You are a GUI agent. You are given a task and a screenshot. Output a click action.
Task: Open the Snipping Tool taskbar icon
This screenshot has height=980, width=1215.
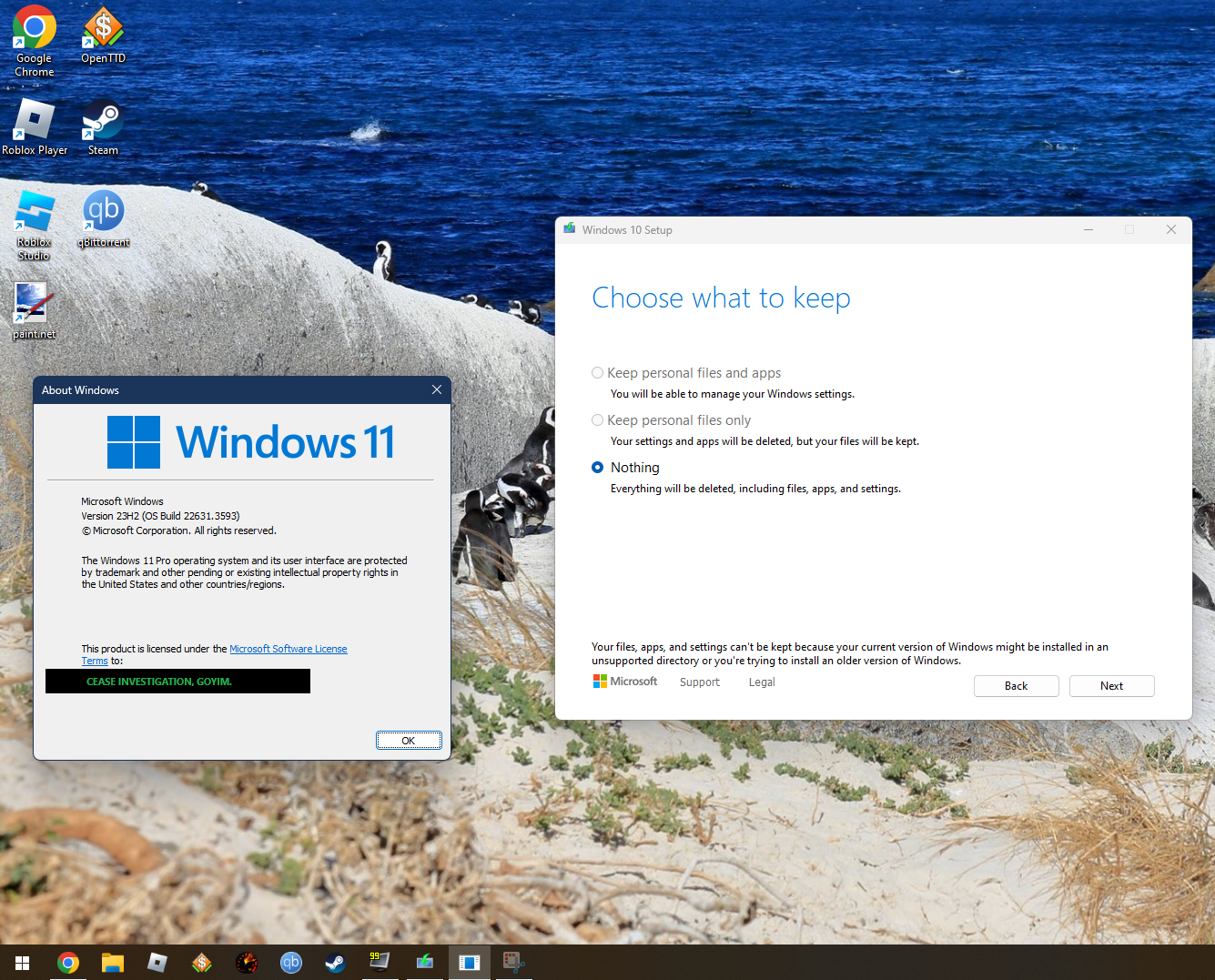[x=513, y=963]
